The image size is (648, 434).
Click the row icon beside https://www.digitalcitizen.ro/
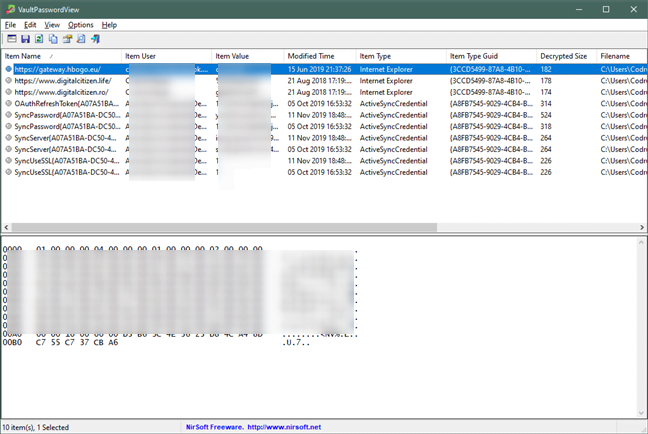8,92
